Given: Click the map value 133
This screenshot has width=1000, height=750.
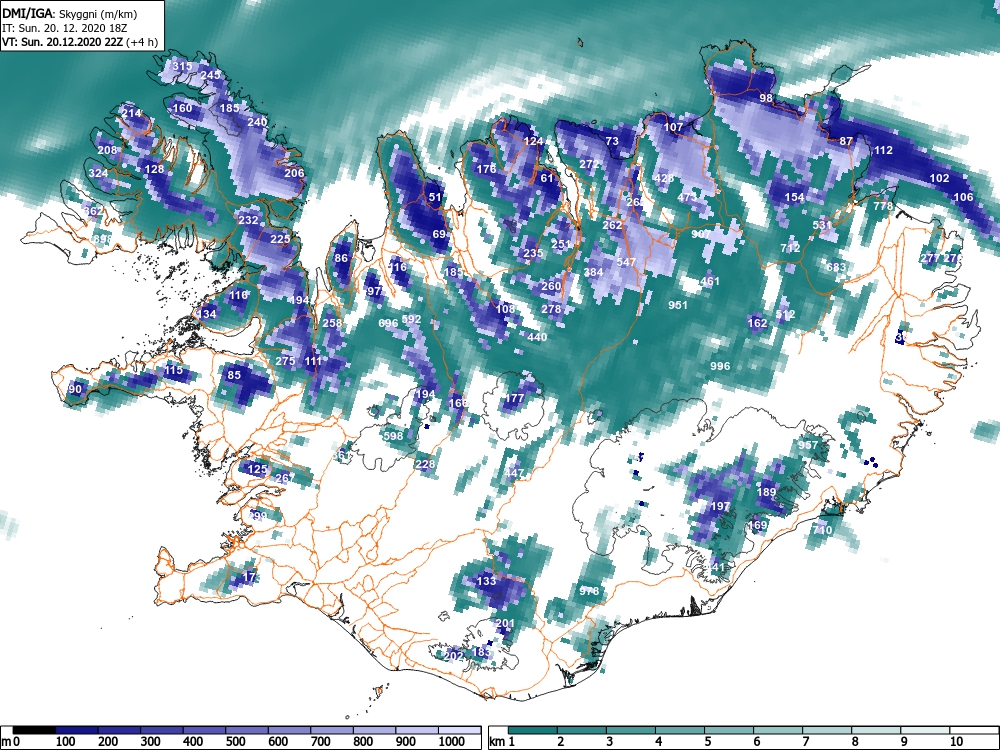Looking at the screenshot, I should click(486, 580).
